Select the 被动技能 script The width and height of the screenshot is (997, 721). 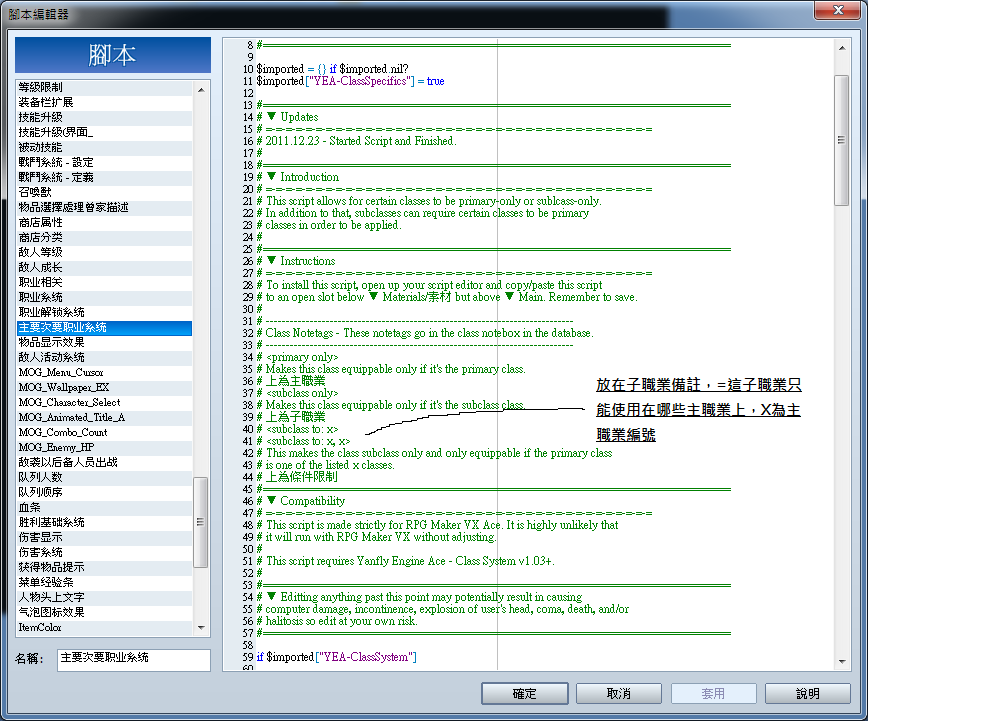(104, 147)
